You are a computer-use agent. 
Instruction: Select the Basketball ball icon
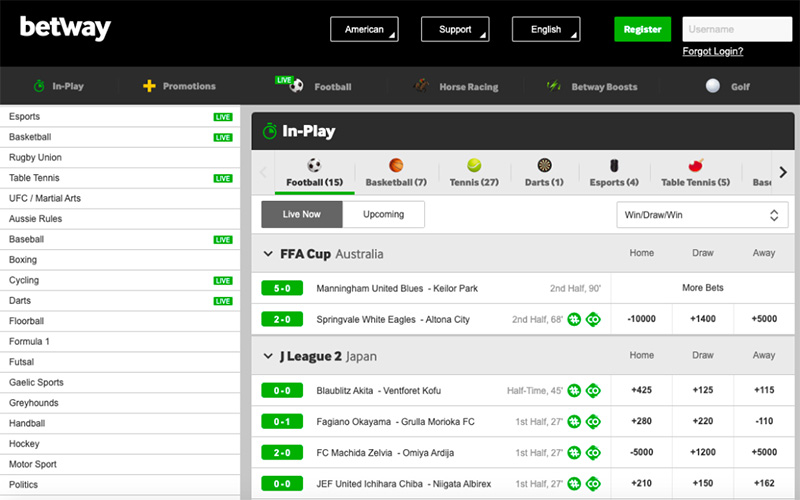tap(396, 165)
